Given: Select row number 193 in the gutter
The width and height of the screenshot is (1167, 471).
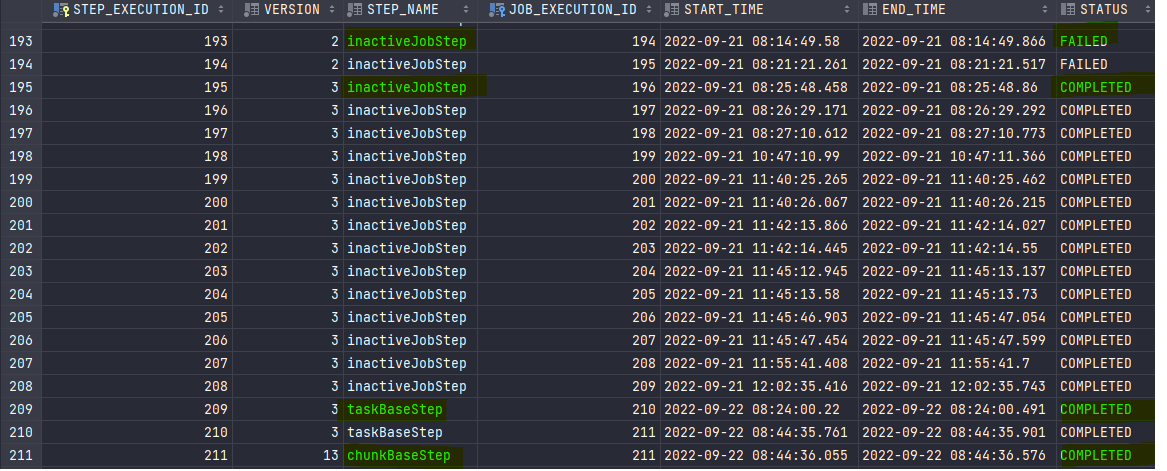Looking at the screenshot, I should [21, 41].
